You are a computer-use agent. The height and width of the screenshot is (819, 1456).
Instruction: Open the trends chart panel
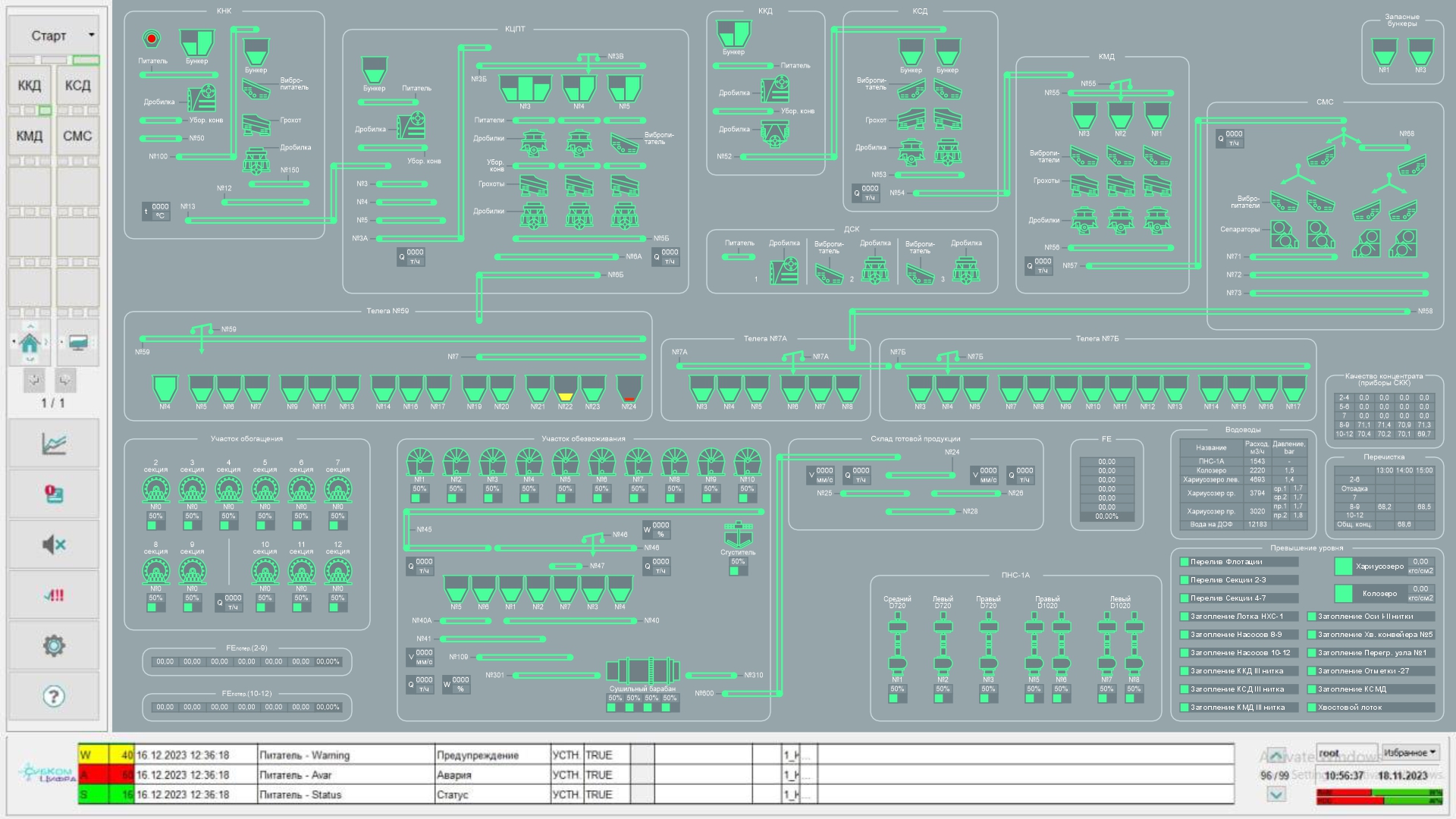[x=53, y=444]
